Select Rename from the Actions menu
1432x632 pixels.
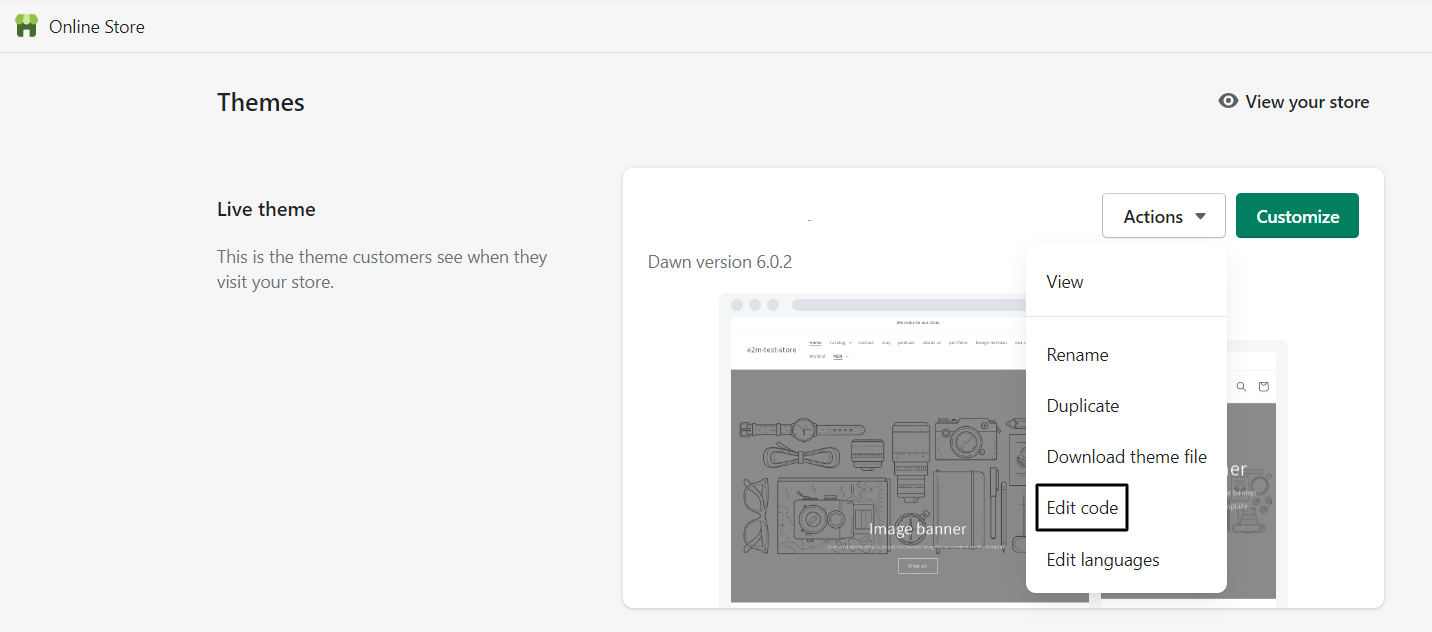(1077, 354)
